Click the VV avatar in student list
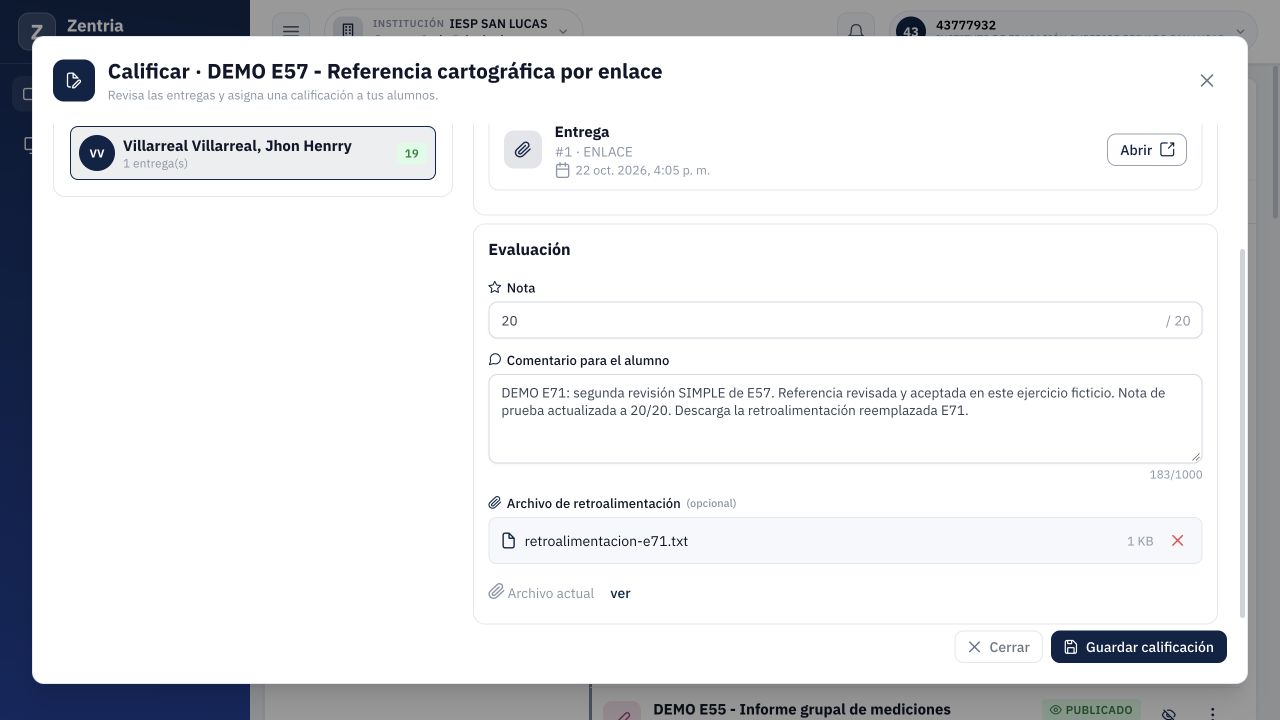 pyautogui.click(x=97, y=153)
